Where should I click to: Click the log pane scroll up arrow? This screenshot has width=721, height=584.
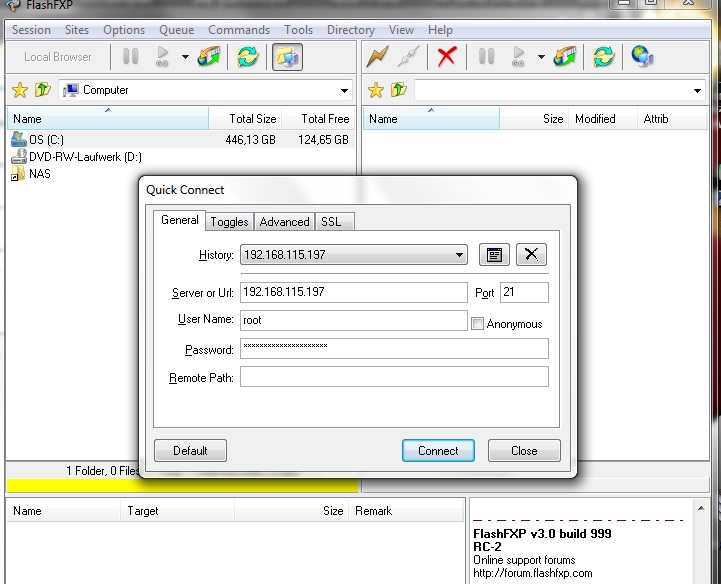coord(701,508)
